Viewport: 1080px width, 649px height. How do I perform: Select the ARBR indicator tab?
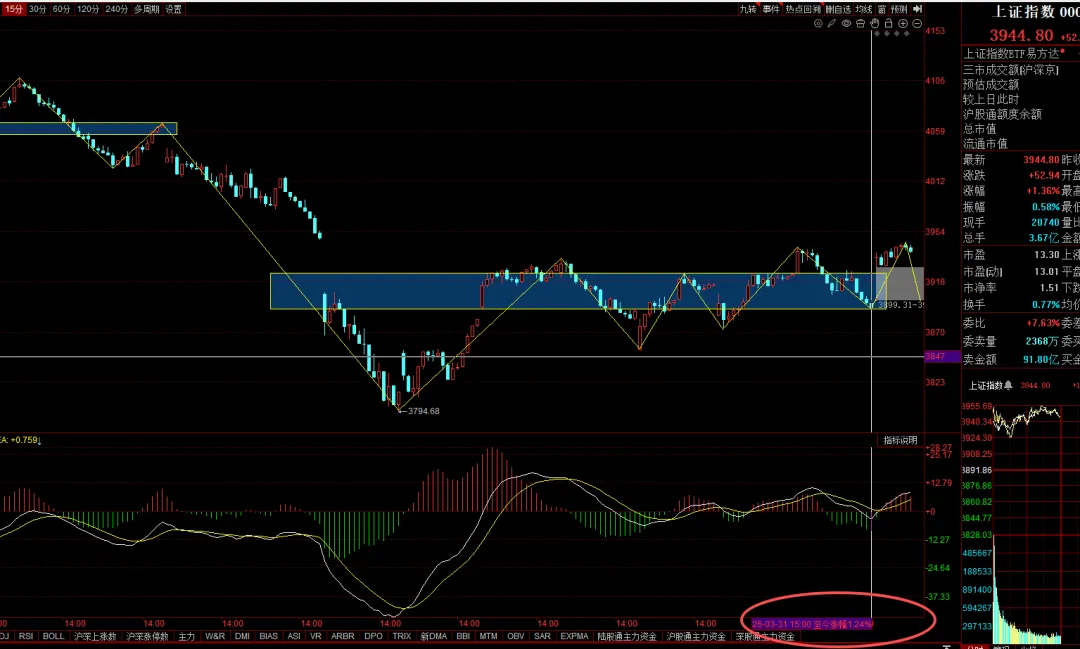(342, 636)
